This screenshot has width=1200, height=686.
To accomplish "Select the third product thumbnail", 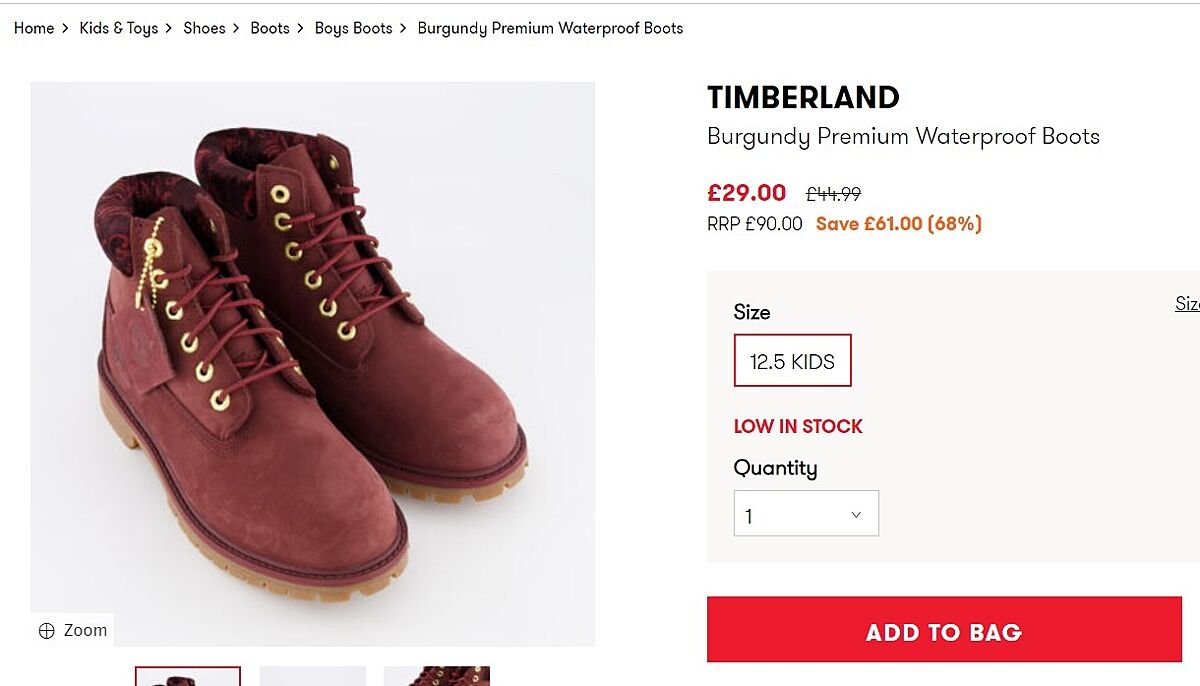I will click(436, 677).
